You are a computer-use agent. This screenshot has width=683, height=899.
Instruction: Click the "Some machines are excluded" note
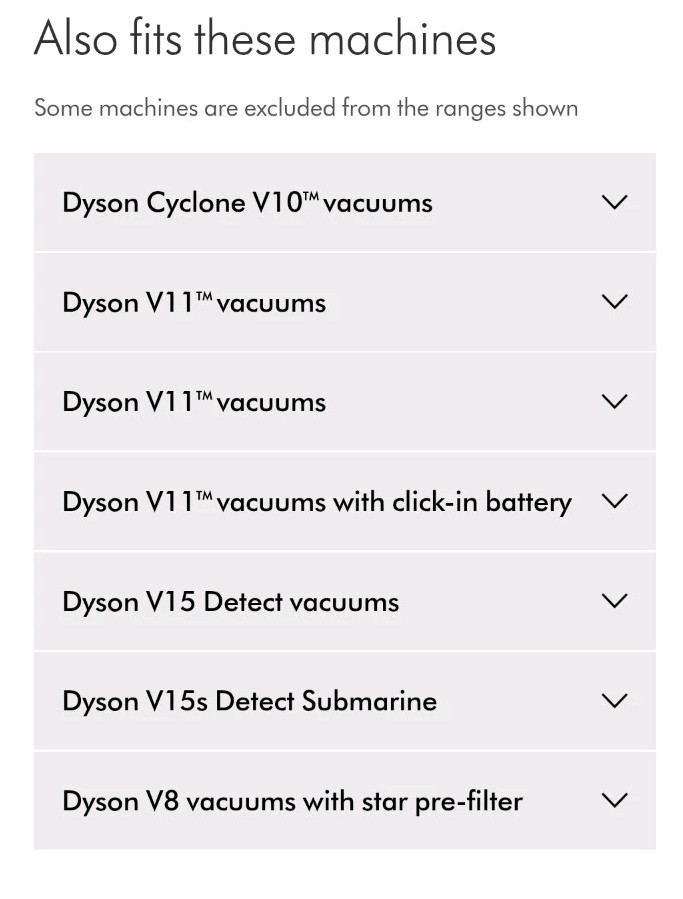coord(306,108)
